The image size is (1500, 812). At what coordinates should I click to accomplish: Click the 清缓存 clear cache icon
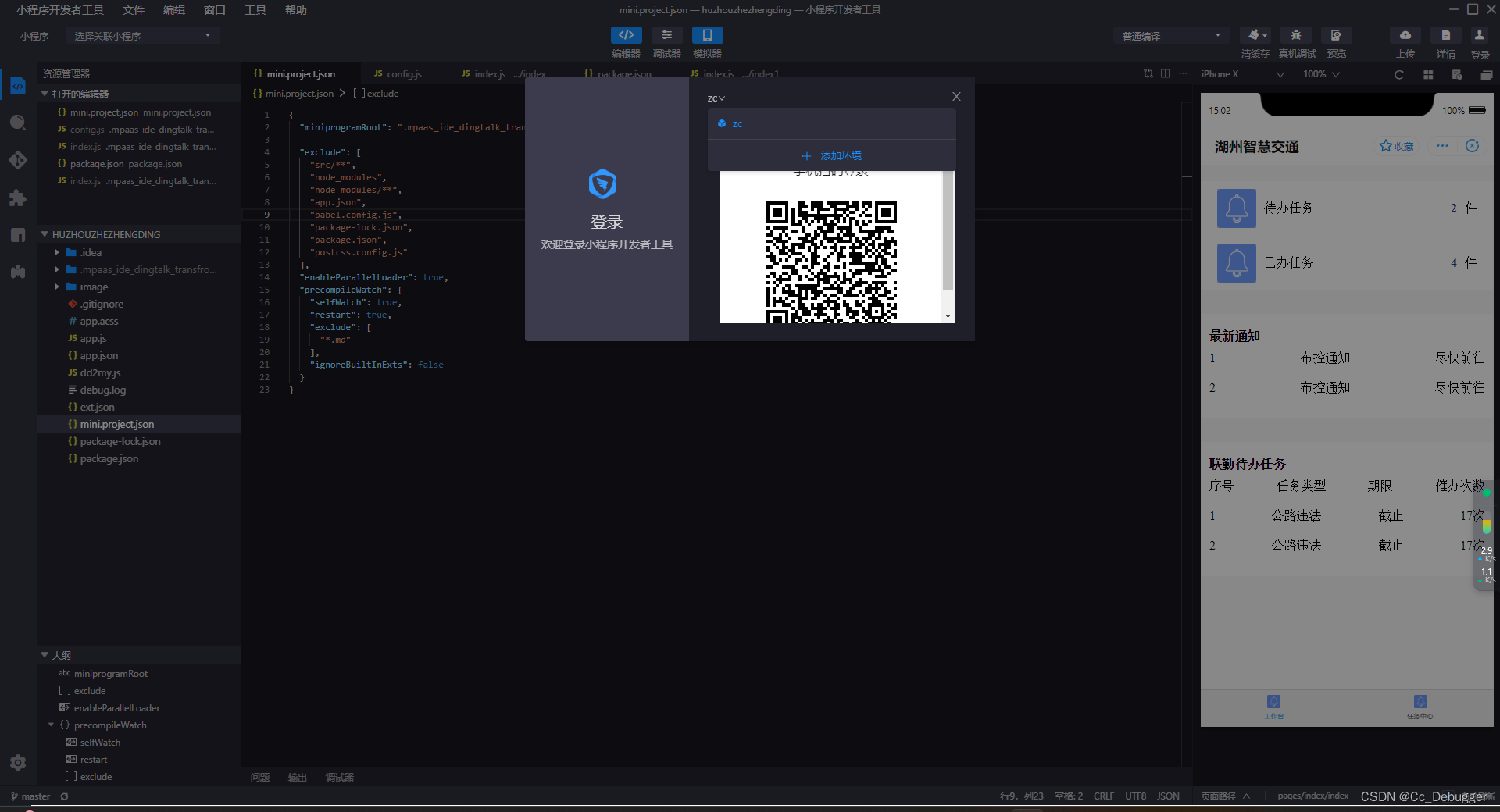[1255, 35]
